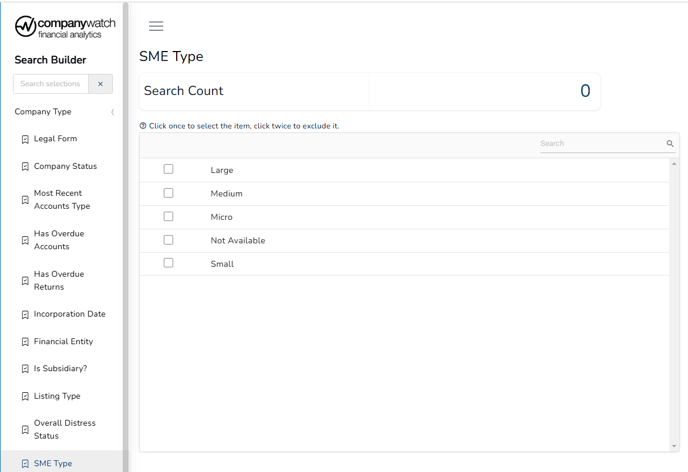The image size is (688, 472).
Task: Collapse the Company Type section chevron
Action: tap(113, 112)
